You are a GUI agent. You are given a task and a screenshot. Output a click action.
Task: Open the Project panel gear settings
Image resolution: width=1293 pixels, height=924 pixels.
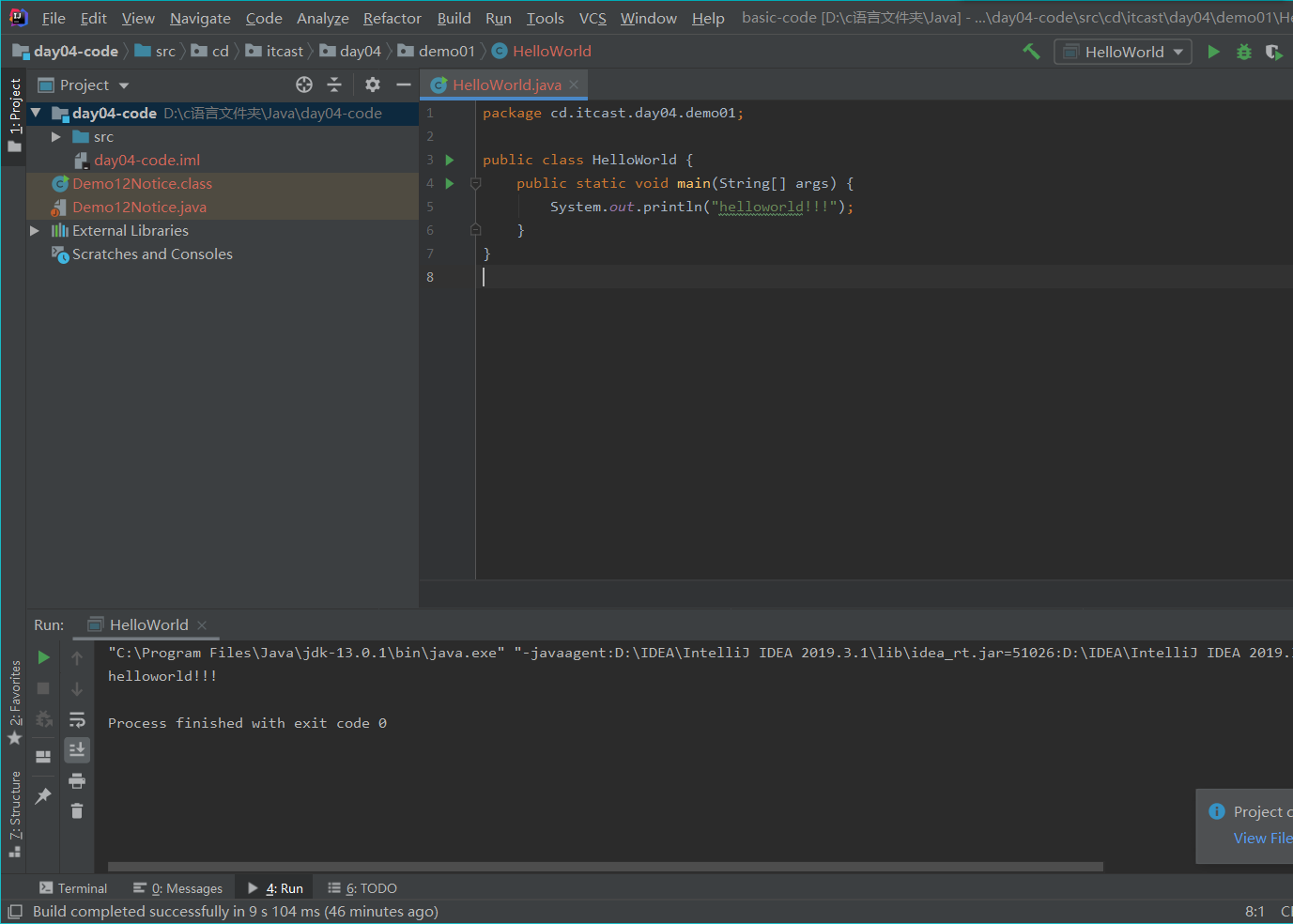tap(373, 85)
